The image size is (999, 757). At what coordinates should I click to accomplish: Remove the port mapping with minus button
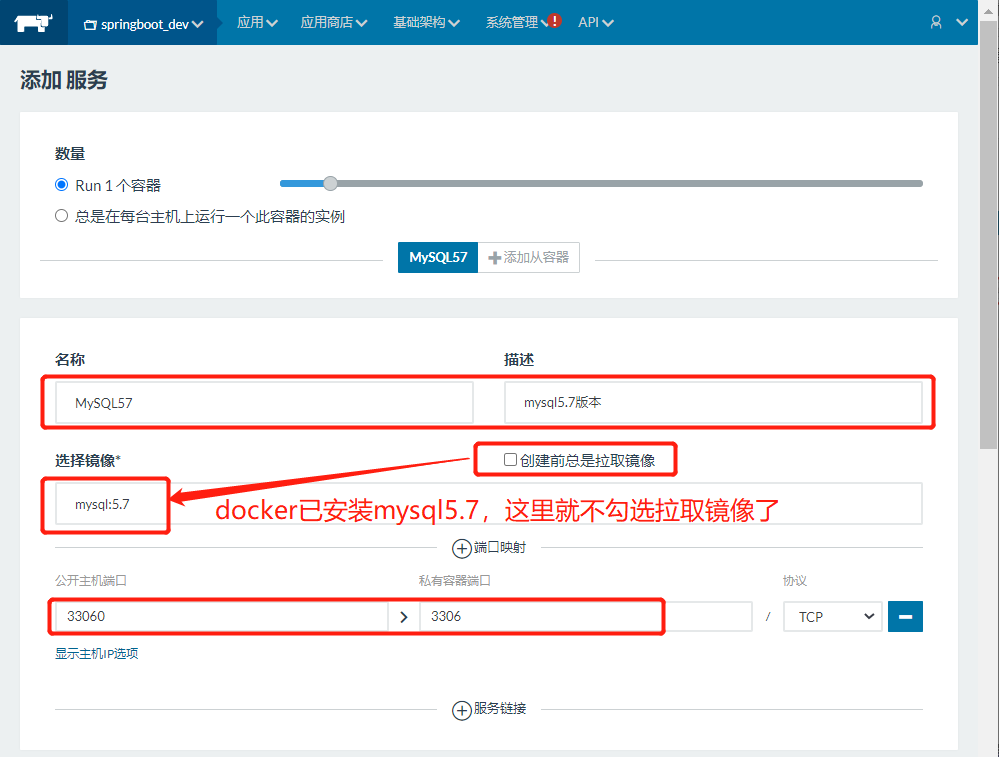[x=905, y=616]
